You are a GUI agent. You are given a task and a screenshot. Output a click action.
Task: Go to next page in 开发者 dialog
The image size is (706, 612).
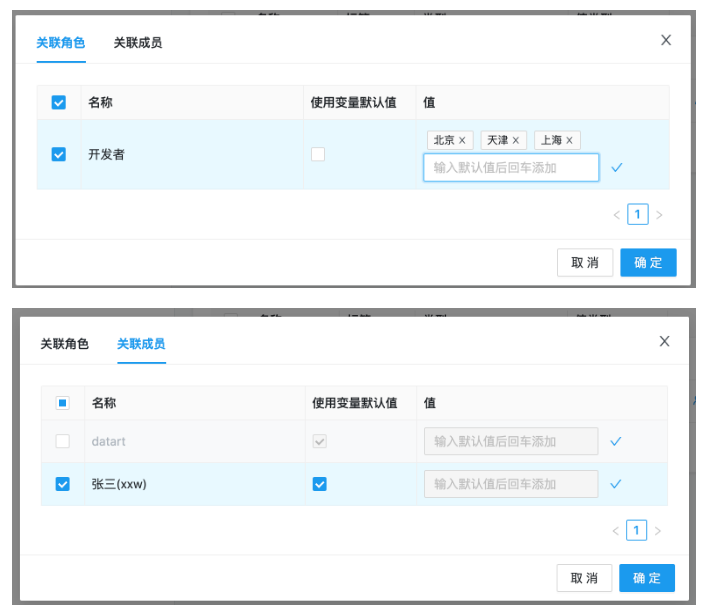point(659,214)
